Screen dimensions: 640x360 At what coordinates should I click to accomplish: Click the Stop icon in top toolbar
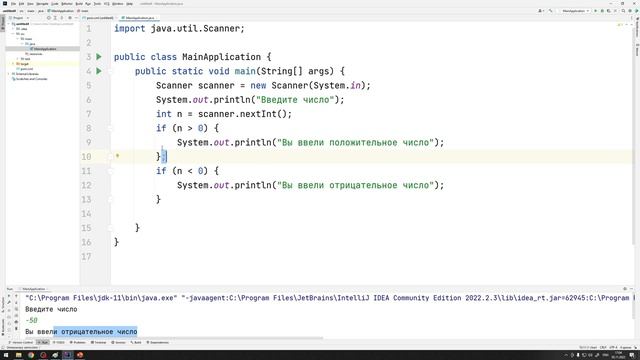[x=616, y=11]
